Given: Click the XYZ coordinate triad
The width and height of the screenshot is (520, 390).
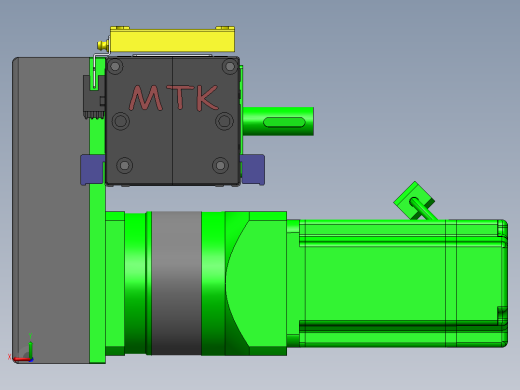Looking at the screenshot, I should click(21, 348).
